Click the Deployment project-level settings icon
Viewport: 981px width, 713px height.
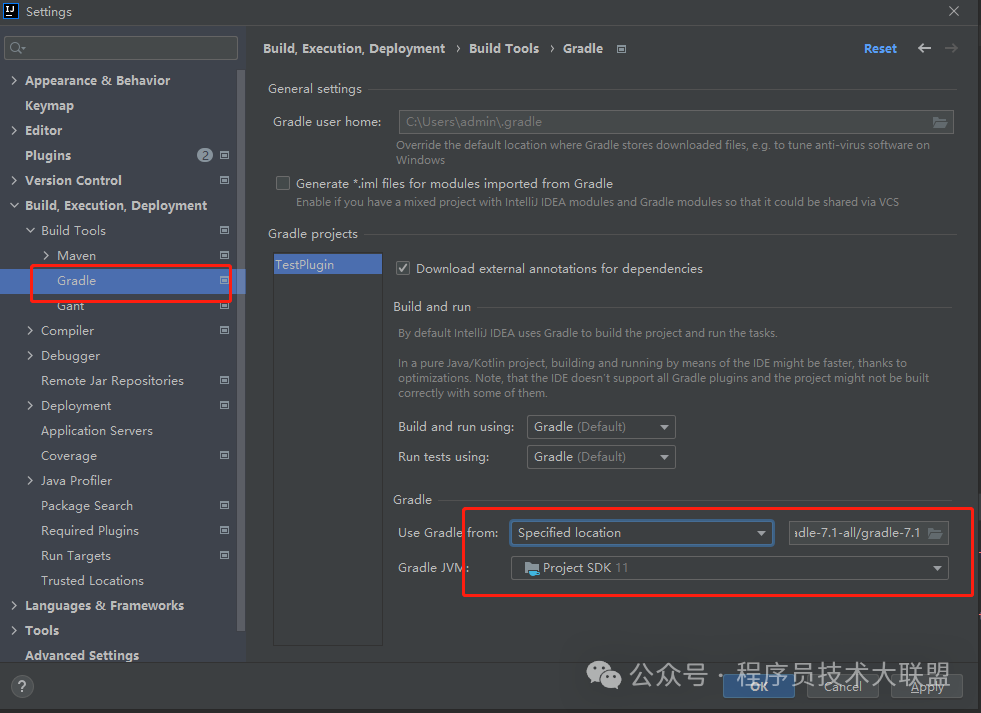pos(225,405)
